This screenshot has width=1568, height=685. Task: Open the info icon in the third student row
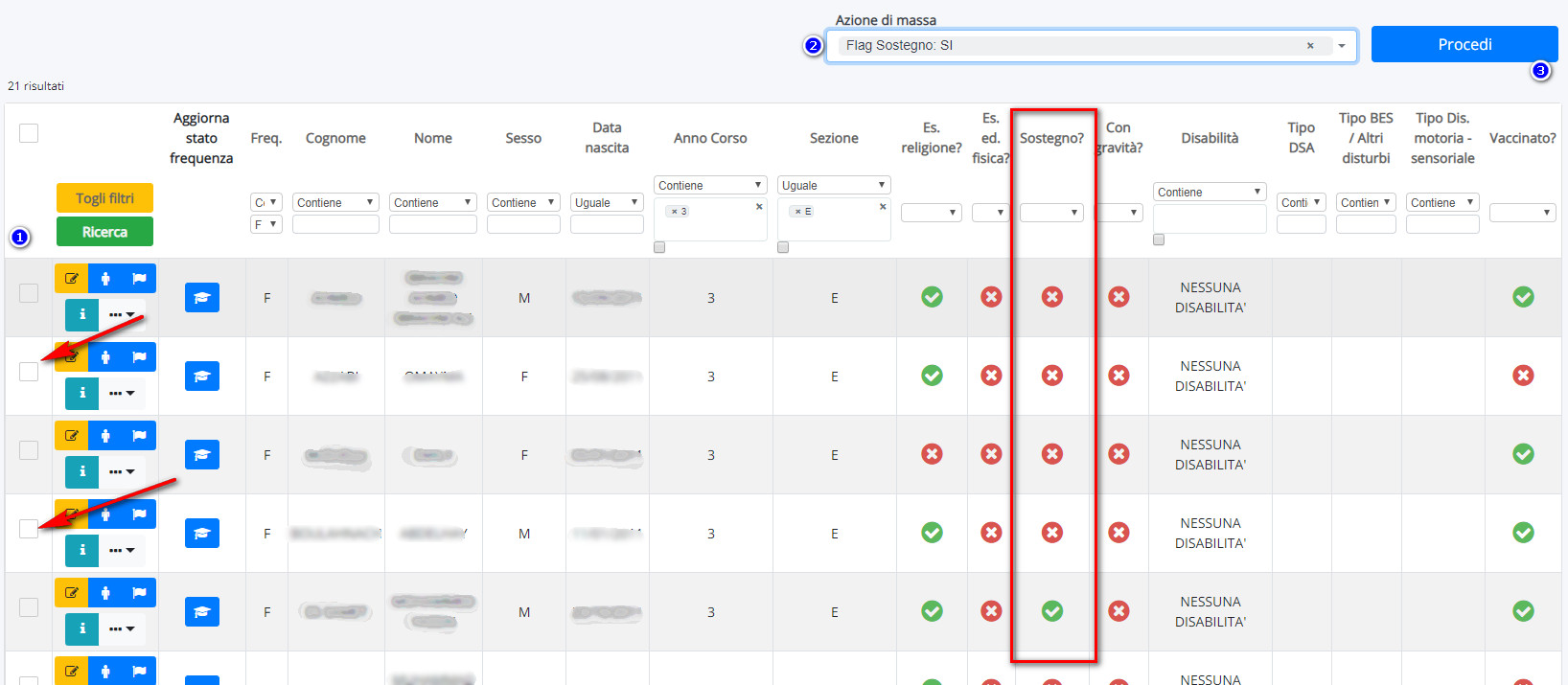(x=82, y=471)
